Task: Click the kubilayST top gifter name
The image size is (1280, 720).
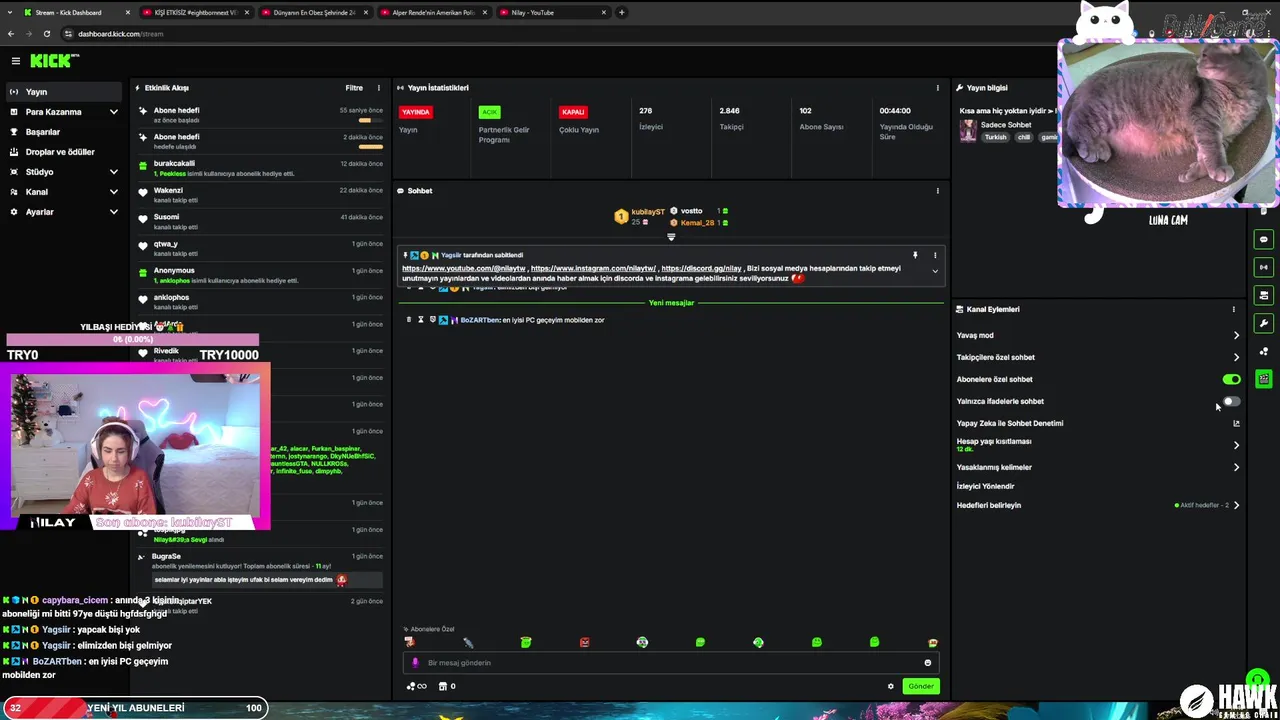Action: (x=648, y=212)
